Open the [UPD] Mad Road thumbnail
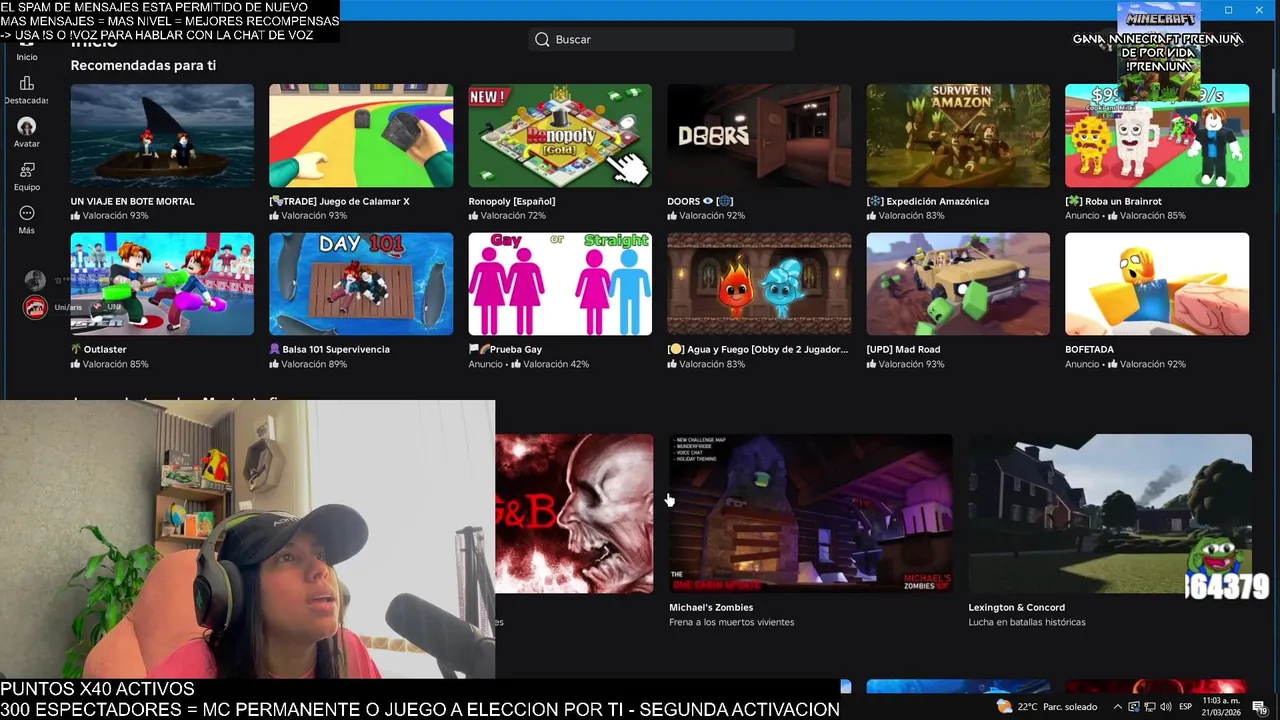 coord(958,284)
